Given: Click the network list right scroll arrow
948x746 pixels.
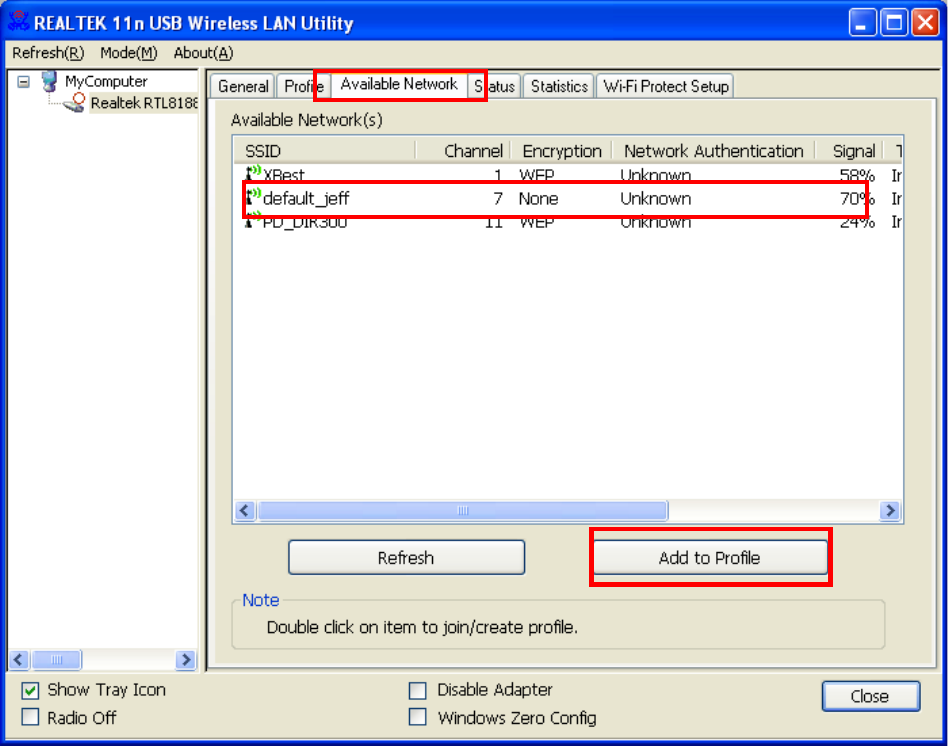Looking at the screenshot, I should [890, 511].
